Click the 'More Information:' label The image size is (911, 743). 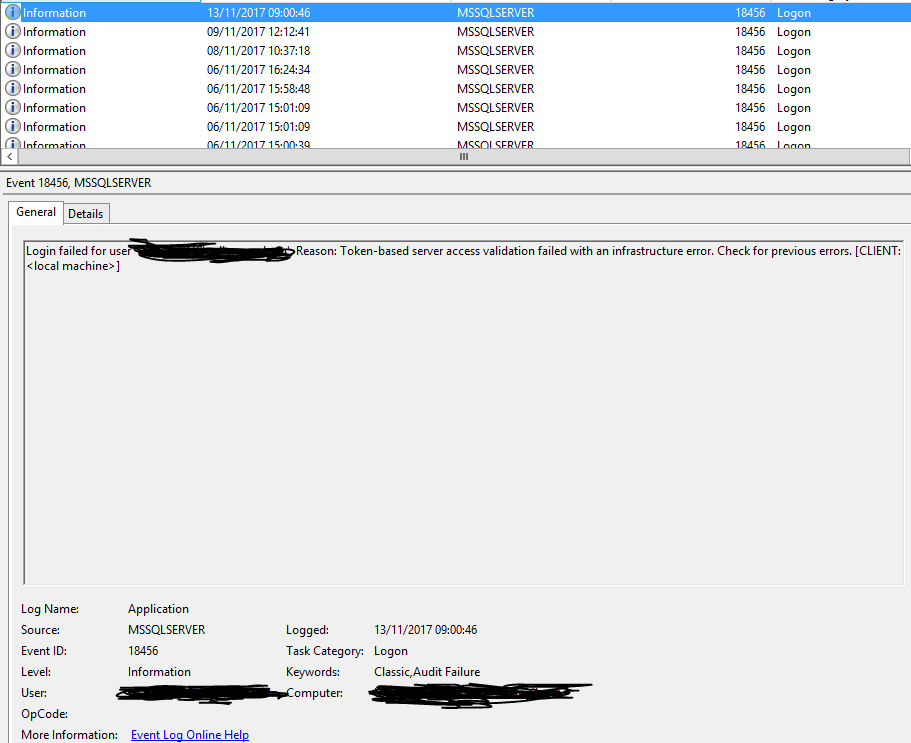[x=69, y=735]
